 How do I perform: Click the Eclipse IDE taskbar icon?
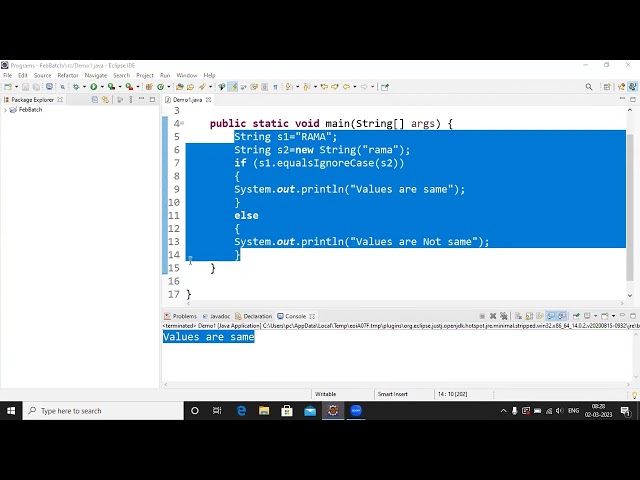pyautogui.click(x=333, y=410)
